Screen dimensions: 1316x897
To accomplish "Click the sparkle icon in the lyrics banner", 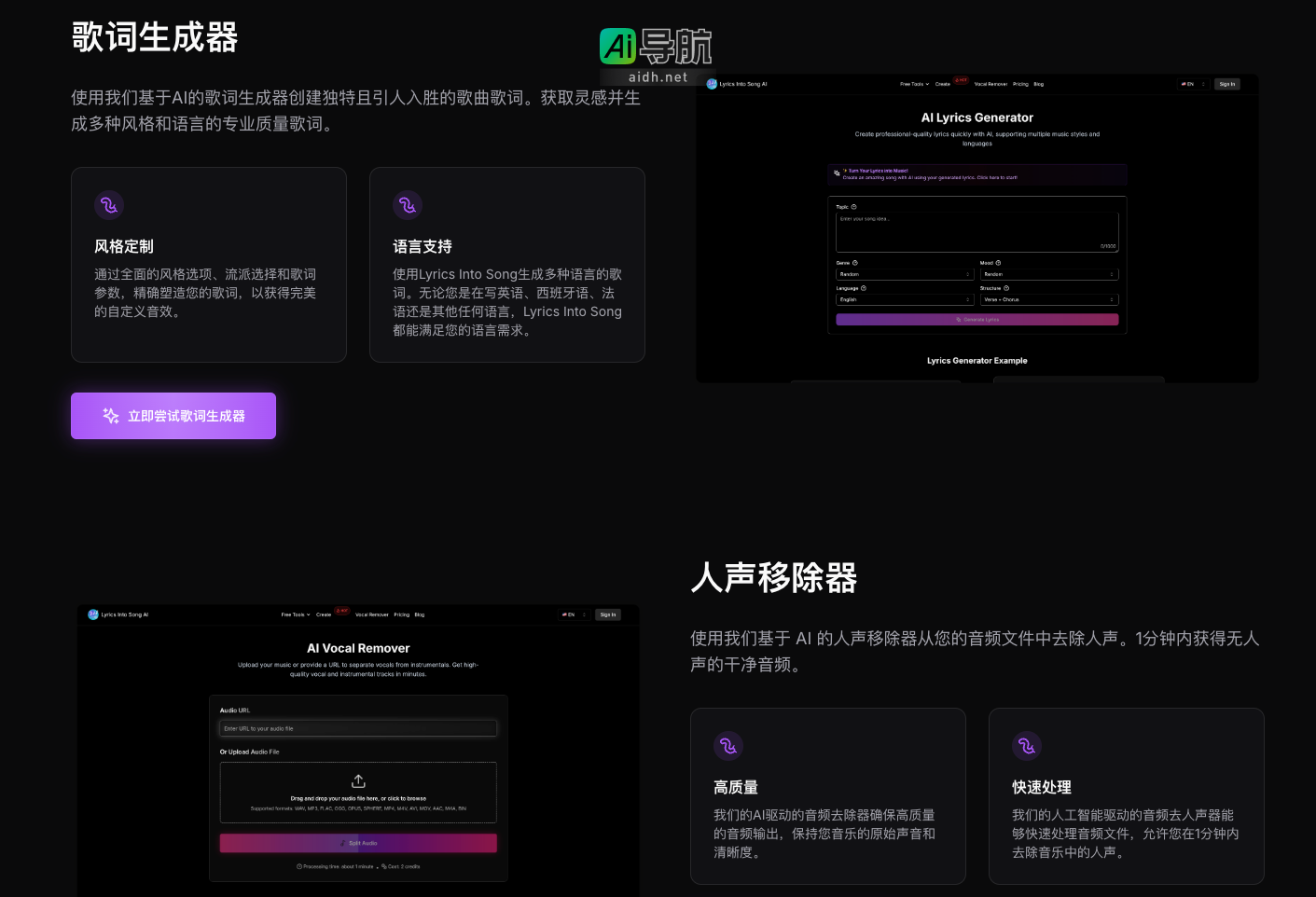I will coord(838,171).
